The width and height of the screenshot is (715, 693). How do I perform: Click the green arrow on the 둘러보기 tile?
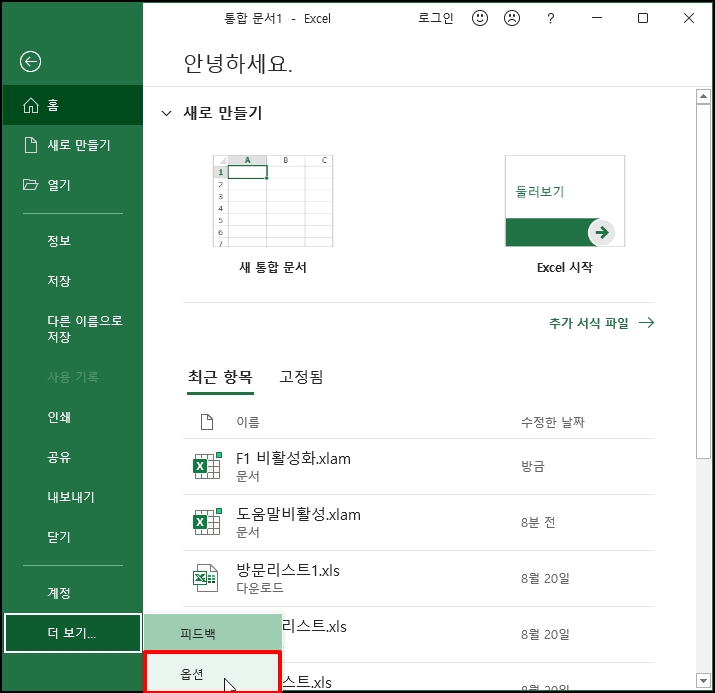pyautogui.click(x=601, y=233)
